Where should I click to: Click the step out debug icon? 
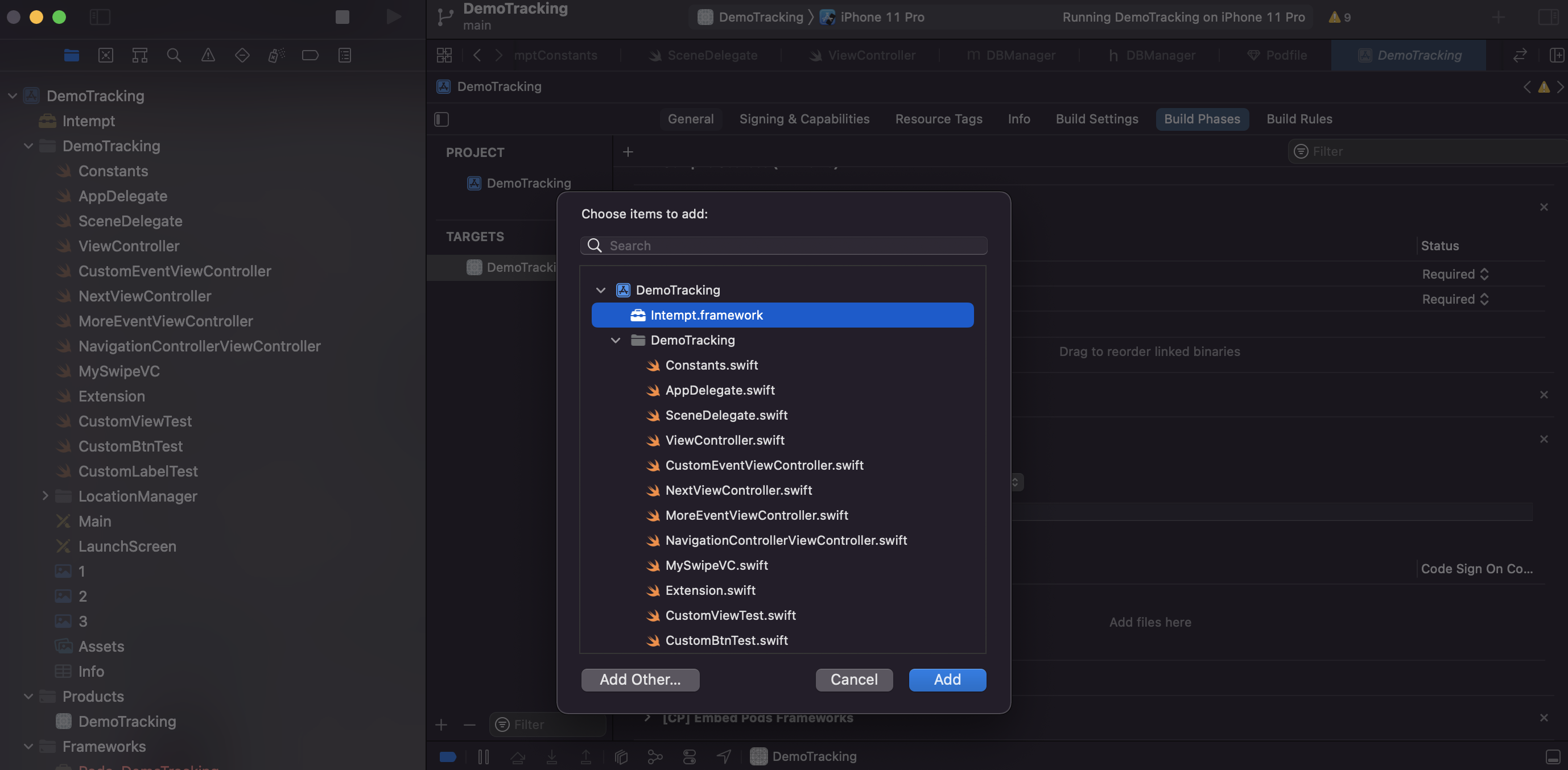585,756
